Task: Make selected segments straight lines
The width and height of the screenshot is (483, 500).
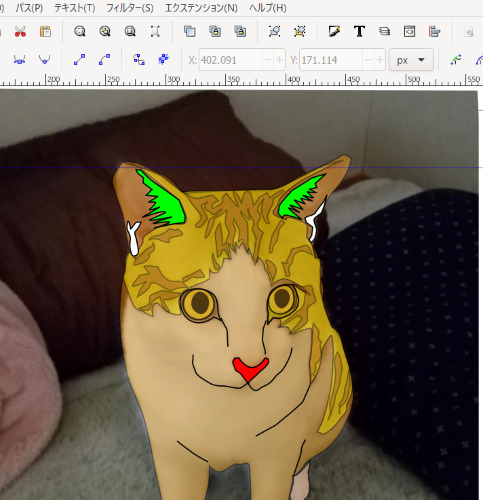Action: [79, 60]
